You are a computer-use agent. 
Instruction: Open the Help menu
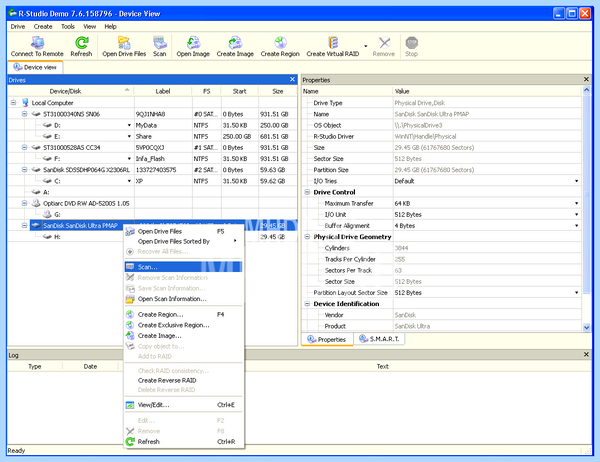click(x=110, y=26)
